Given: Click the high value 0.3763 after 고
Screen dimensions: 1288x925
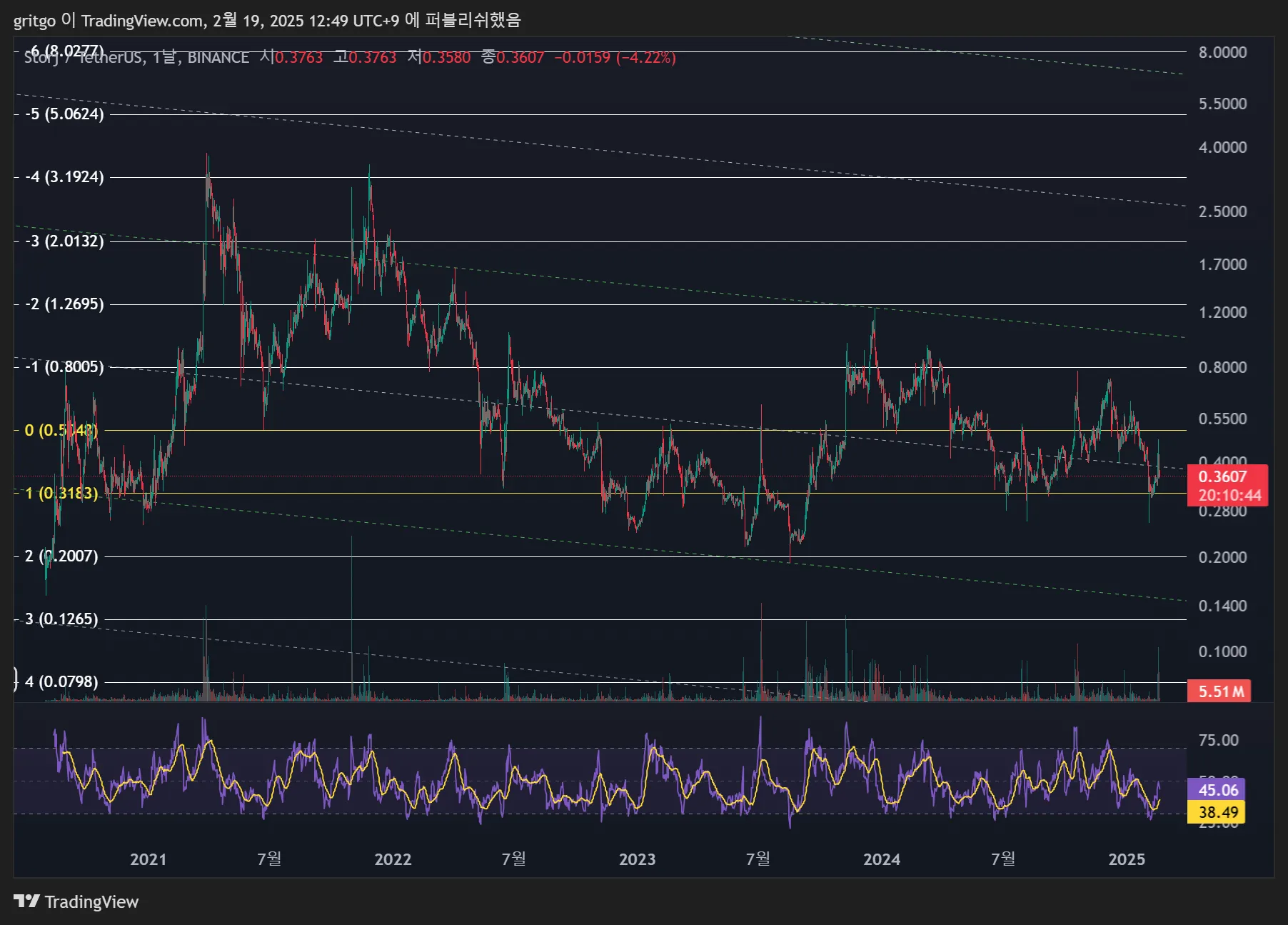Looking at the screenshot, I should click(373, 58).
